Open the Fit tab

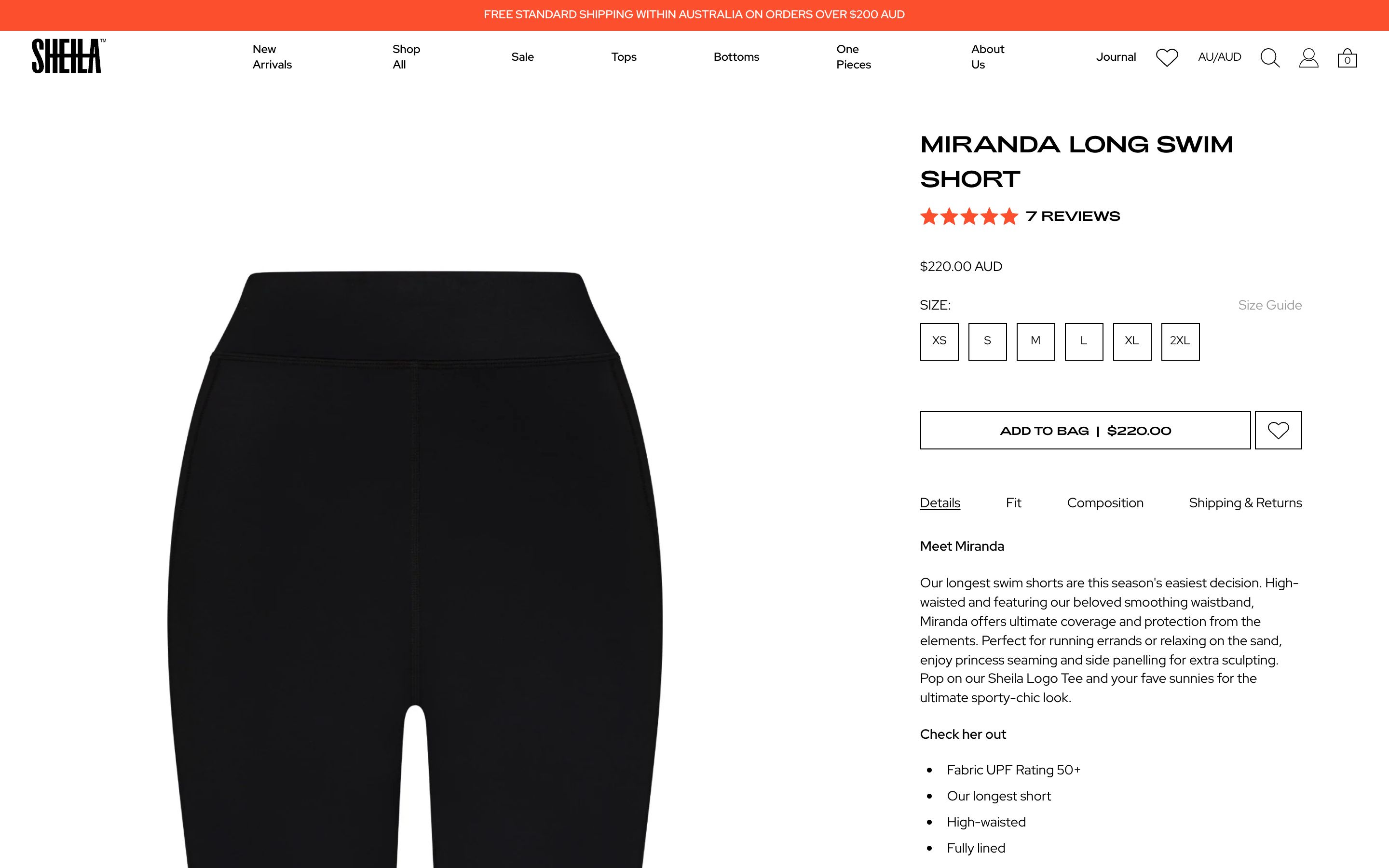tap(1014, 503)
